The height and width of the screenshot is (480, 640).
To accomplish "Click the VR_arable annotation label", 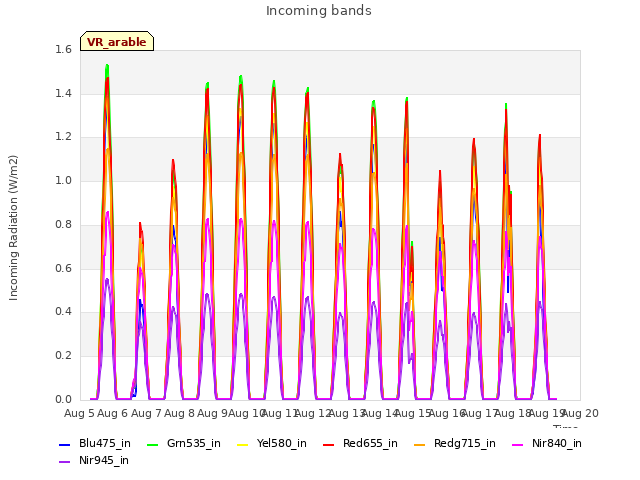I will point(117,41).
